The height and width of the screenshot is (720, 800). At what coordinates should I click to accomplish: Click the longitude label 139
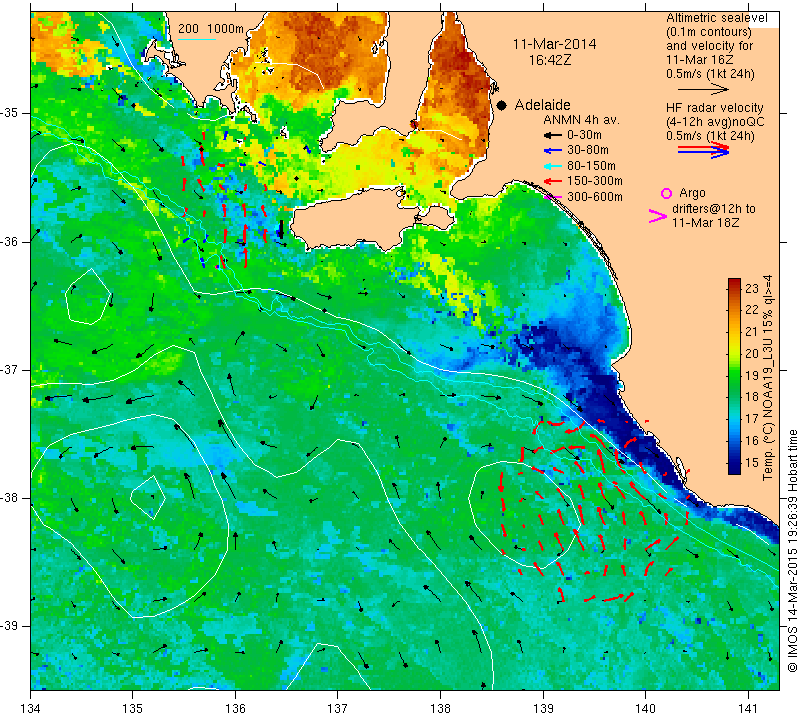pyautogui.click(x=543, y=709)
